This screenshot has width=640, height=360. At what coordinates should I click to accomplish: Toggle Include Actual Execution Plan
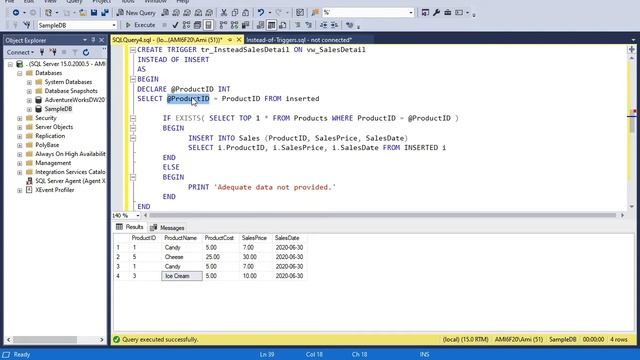(223, 25)
